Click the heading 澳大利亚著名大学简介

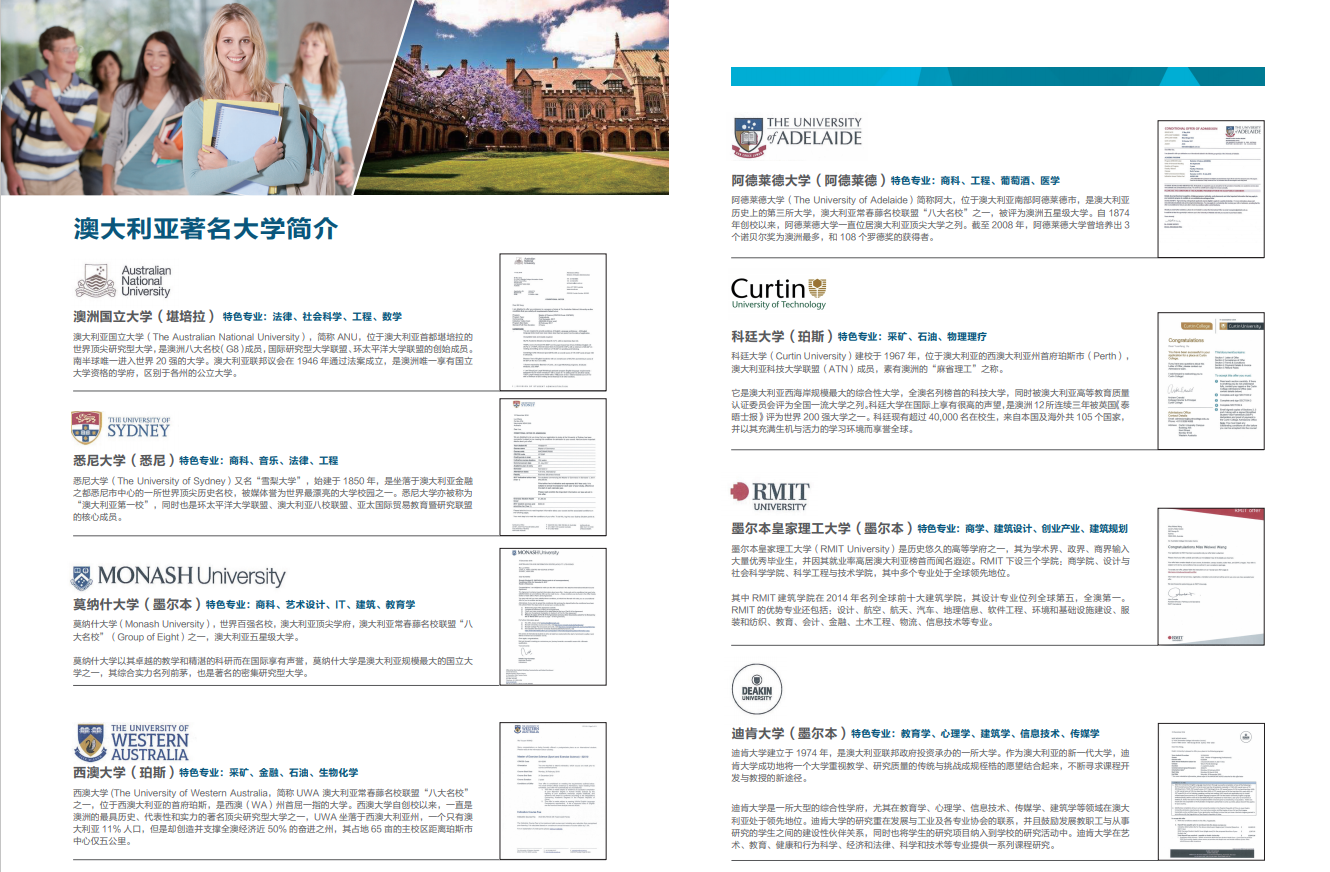(x=206, y=228)
